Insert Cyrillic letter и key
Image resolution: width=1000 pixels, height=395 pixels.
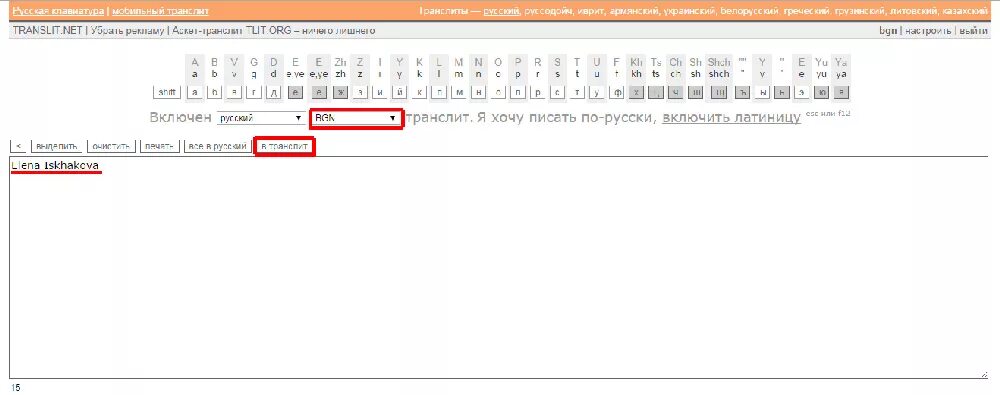[x=380, y=92]
